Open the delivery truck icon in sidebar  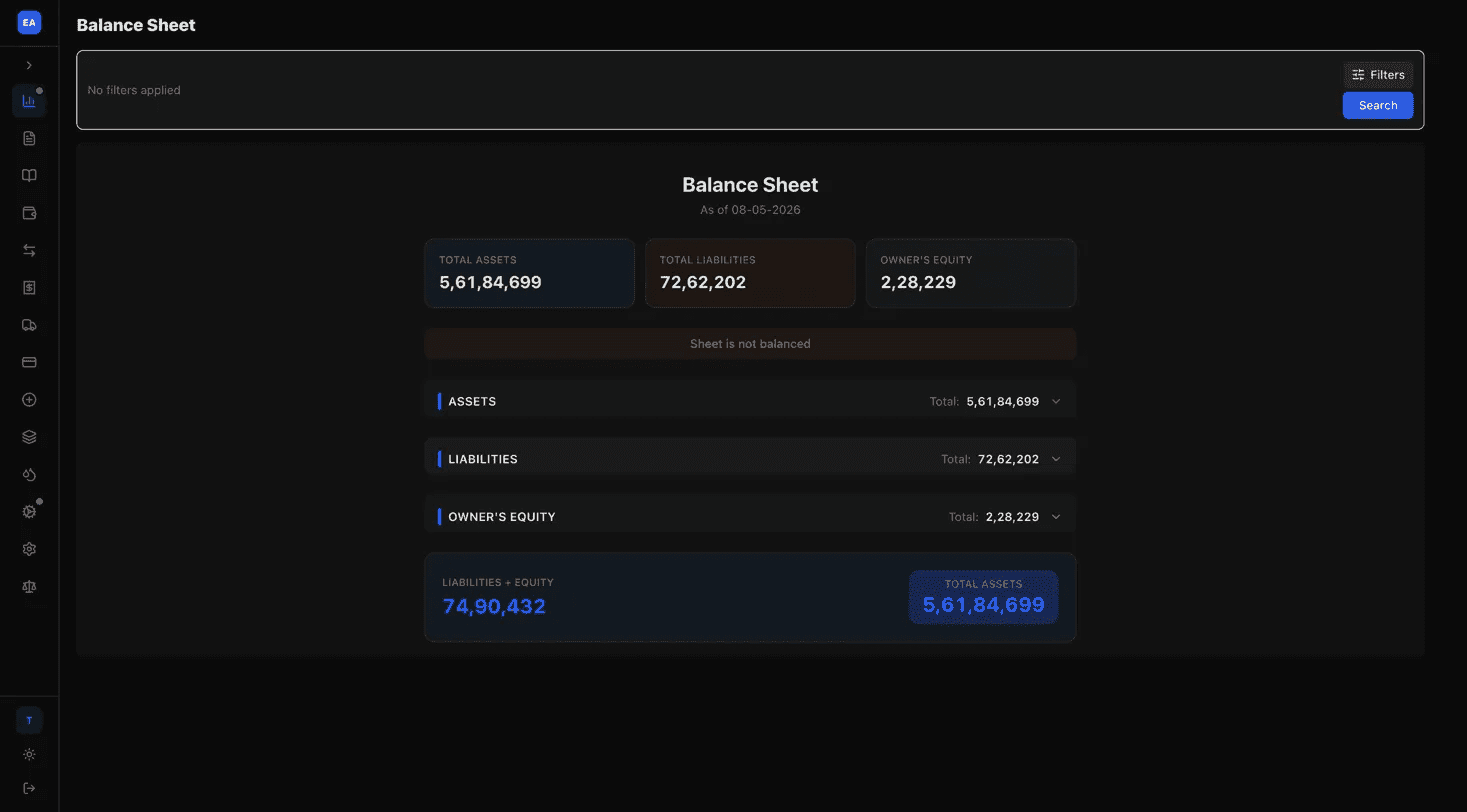[29, 325]
